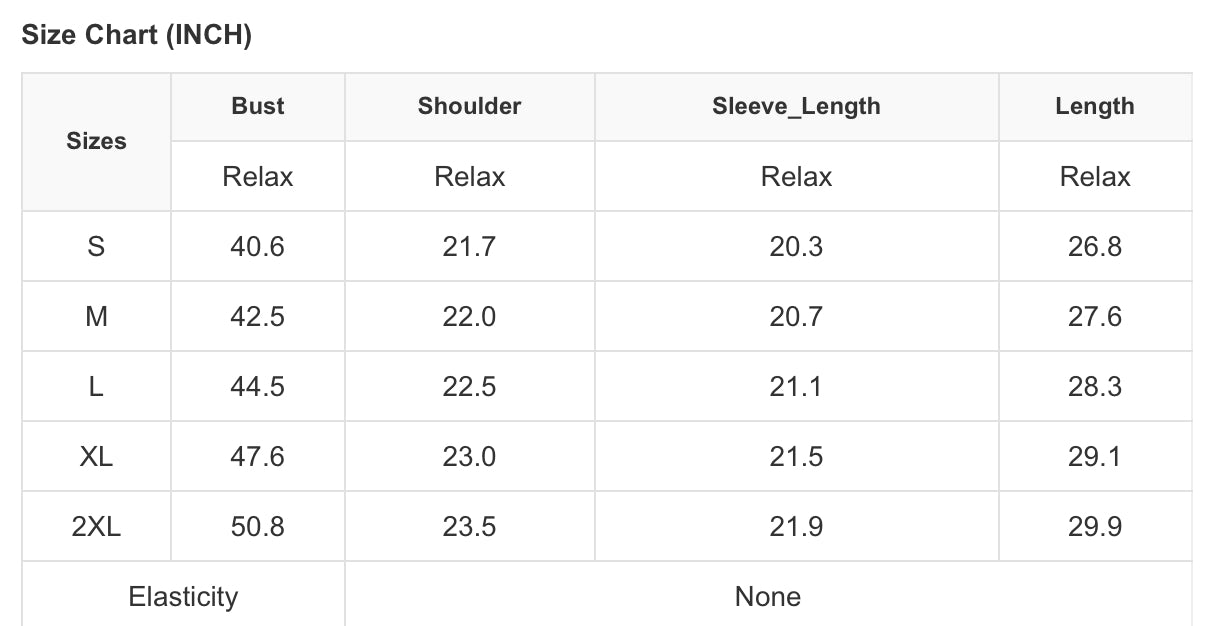Click the Relax label under Bust
Image resolution: width=1227 pixels, height=626 pixels.
click(x=258, y=177)
